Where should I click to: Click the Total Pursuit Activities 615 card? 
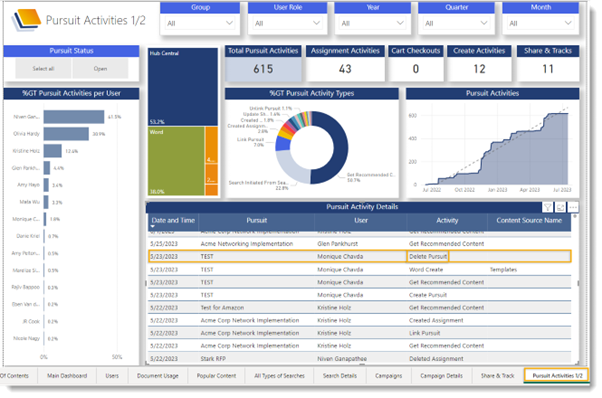263,63
